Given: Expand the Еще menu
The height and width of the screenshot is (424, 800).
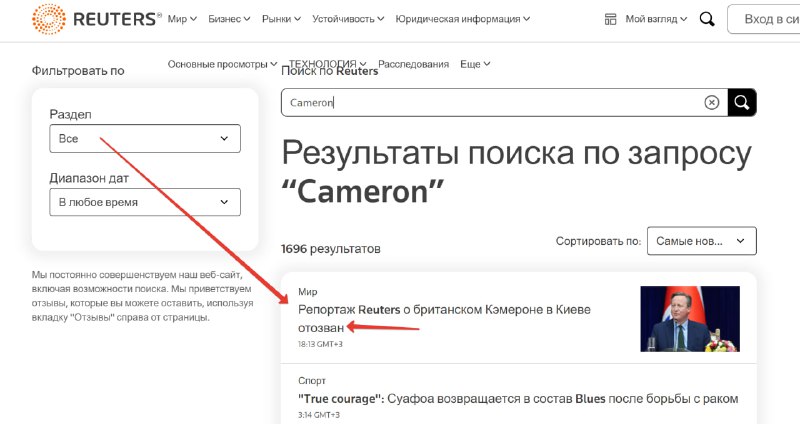Looking at the screenshot, I should coord(475,64).
